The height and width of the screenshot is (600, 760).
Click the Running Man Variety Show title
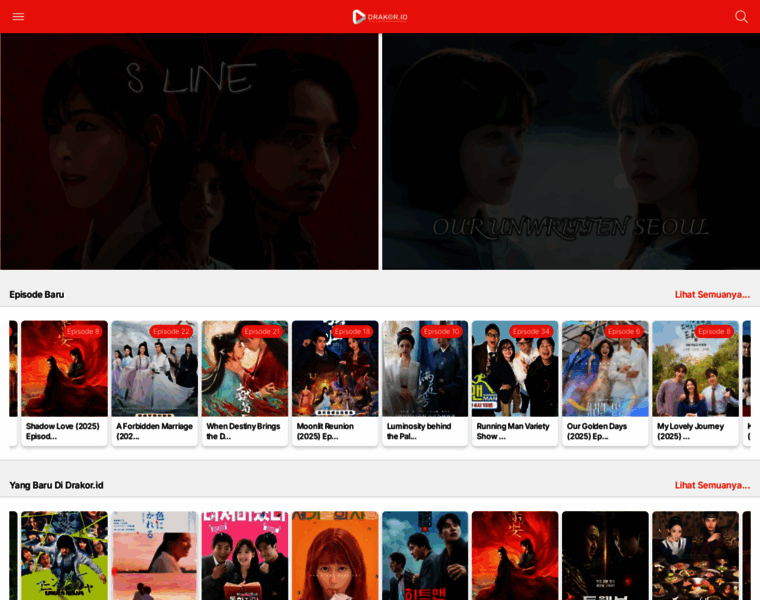coord(513,431)
